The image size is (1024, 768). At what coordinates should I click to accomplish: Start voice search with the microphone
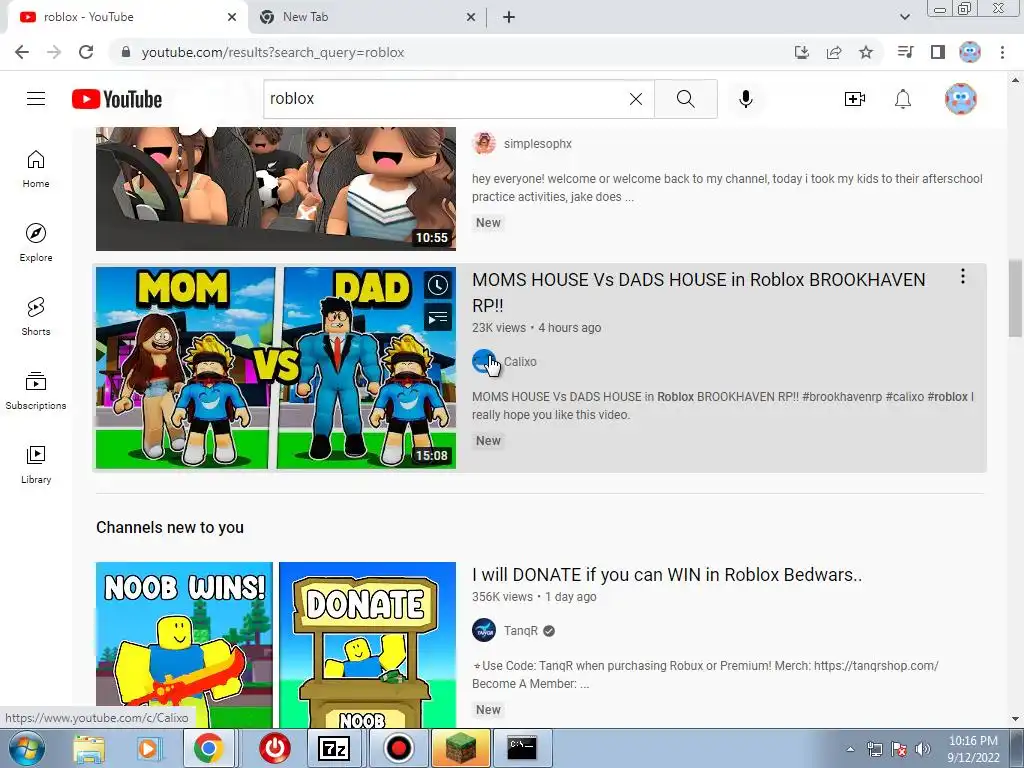pyautogui.click(x=746, y=99)
